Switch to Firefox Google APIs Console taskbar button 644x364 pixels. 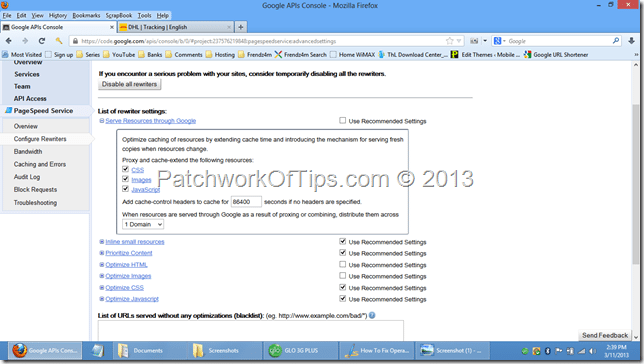pyautogui.click(x=45, y=350)
